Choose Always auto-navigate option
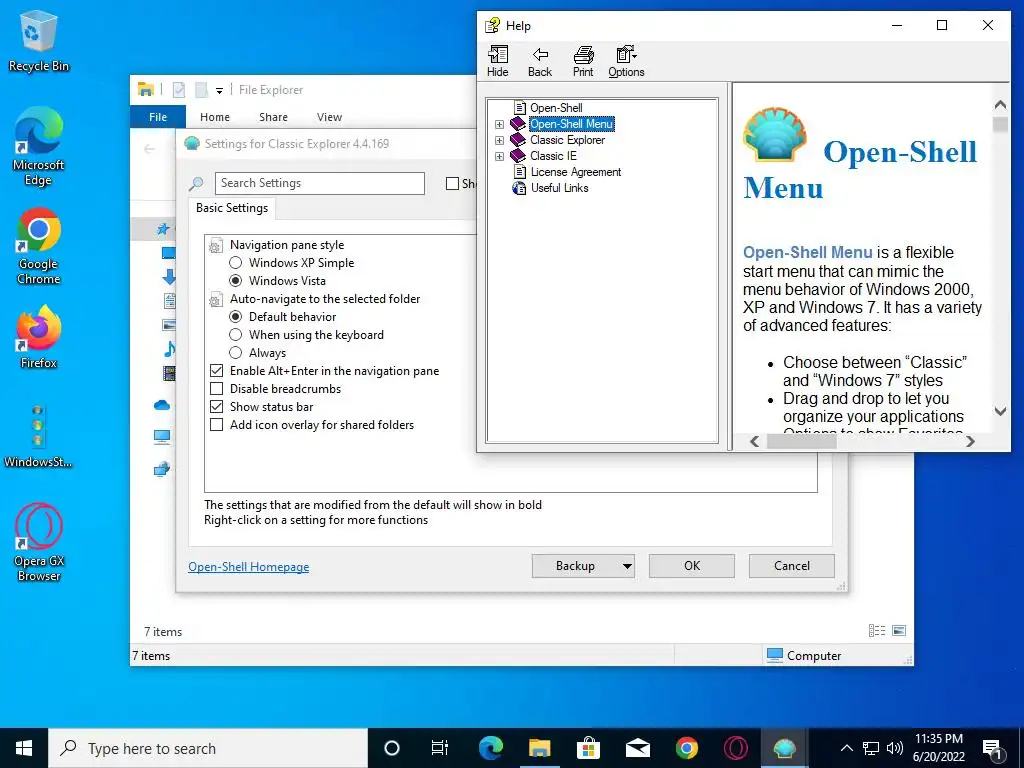1024x768 pixels. click(x=236, y=353)
